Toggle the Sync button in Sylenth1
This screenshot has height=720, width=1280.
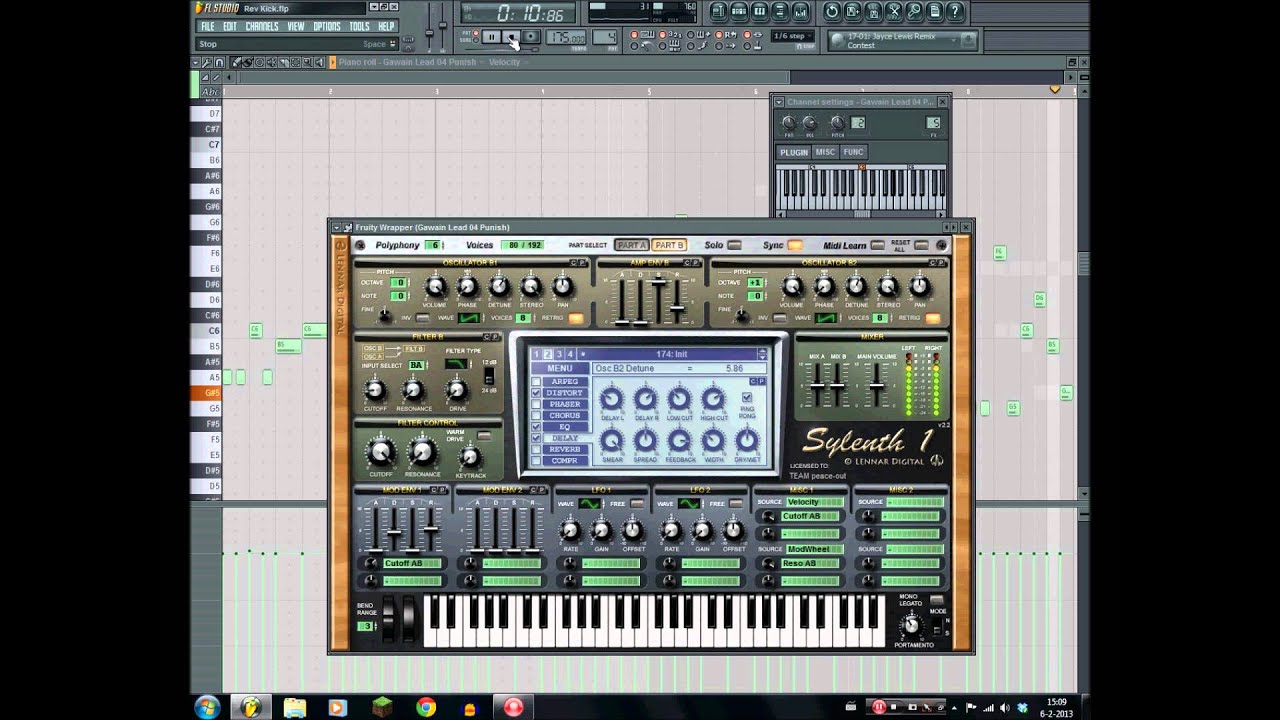[795, 245]
